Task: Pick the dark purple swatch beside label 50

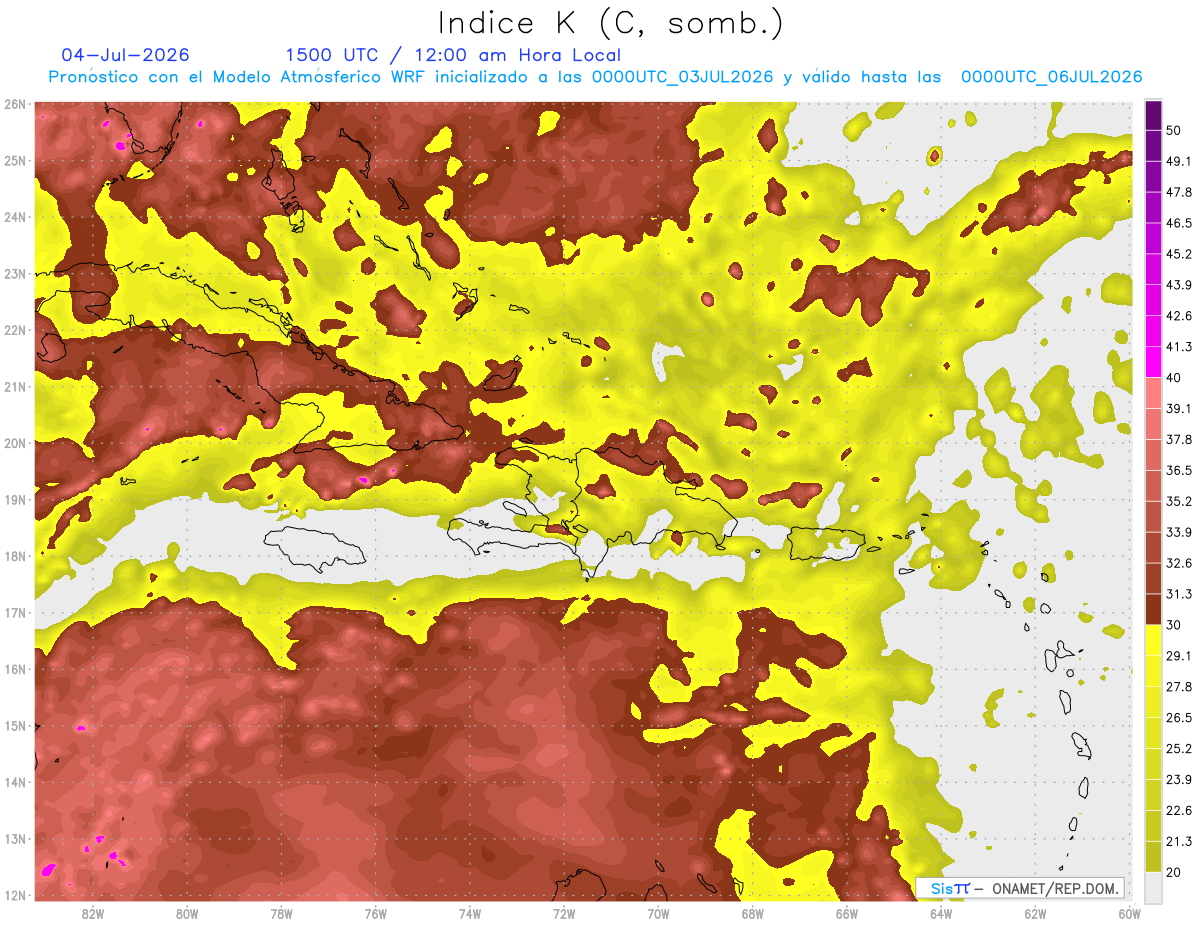Action: coord(1153,115)
